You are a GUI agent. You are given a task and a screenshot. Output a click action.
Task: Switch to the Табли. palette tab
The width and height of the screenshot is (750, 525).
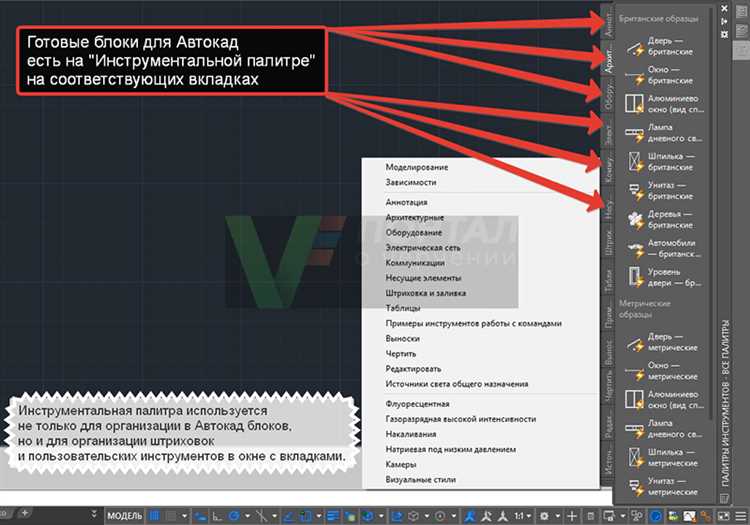tap(608, 280)
